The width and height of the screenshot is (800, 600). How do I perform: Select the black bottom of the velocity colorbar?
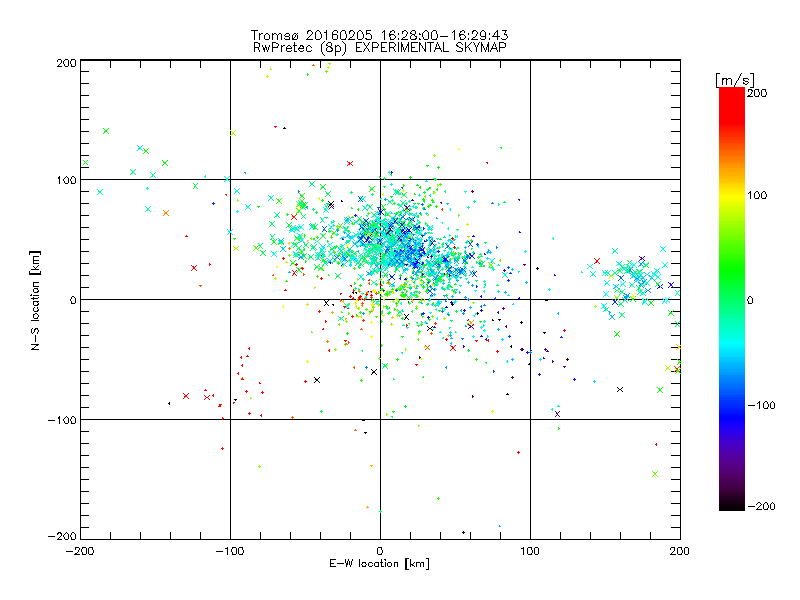[x=732, y=505]
